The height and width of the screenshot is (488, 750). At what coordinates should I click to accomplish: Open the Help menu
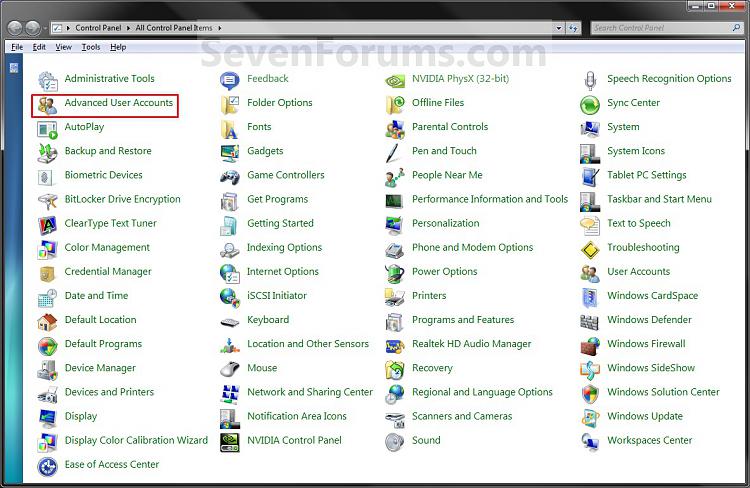tap(118, 47)
